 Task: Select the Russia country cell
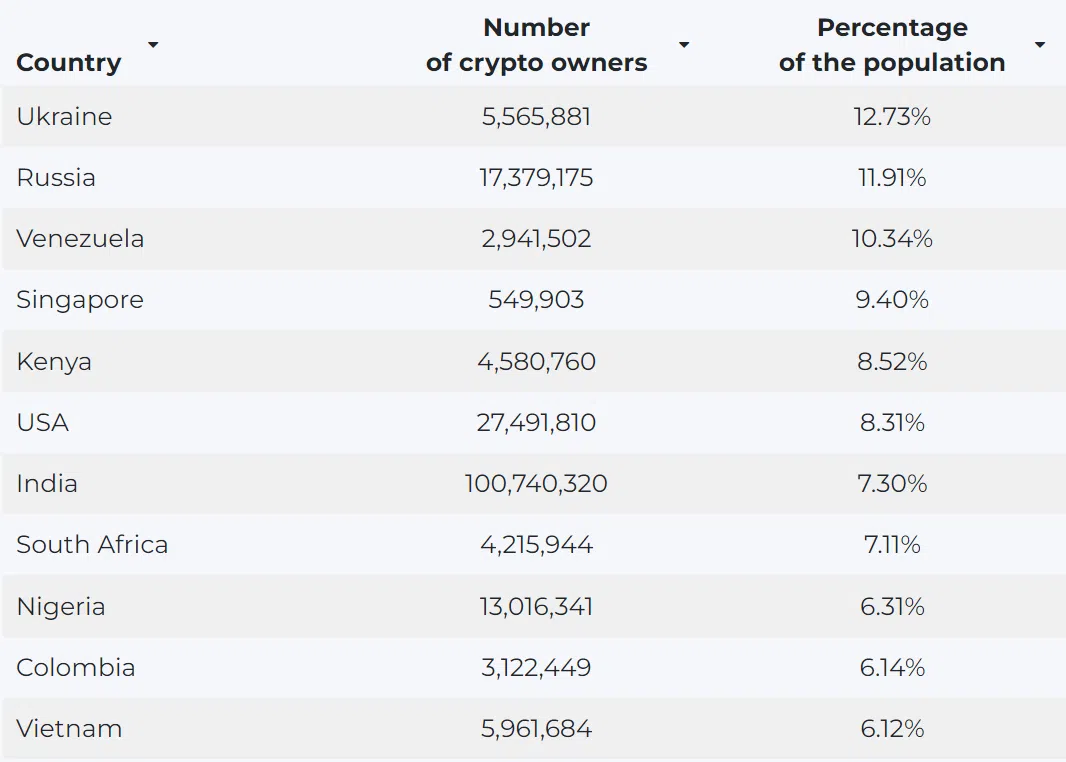(x=56, y=177)
